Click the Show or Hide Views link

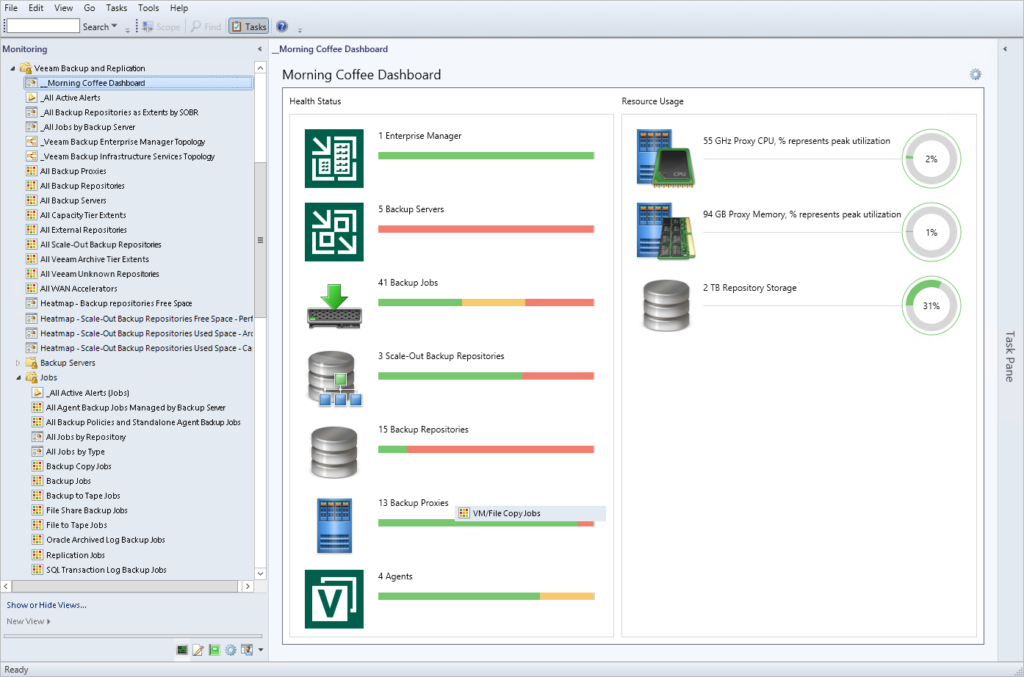tap(46, 604)
